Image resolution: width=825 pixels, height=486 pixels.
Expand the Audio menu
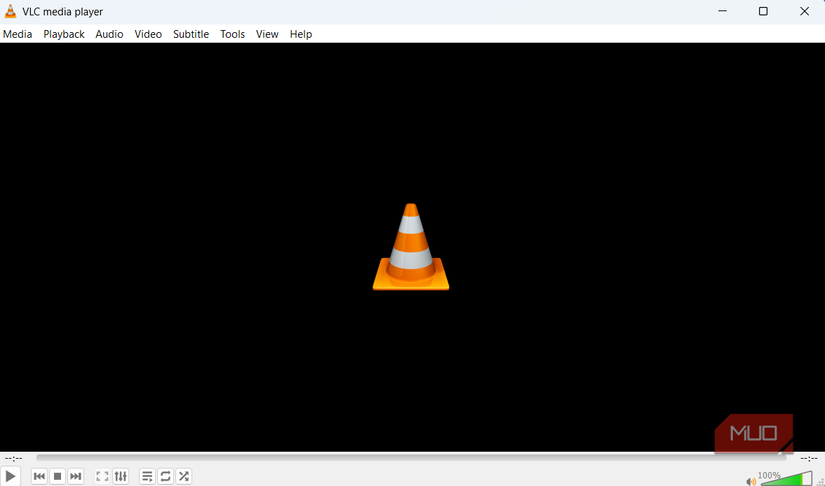(109, 34)
